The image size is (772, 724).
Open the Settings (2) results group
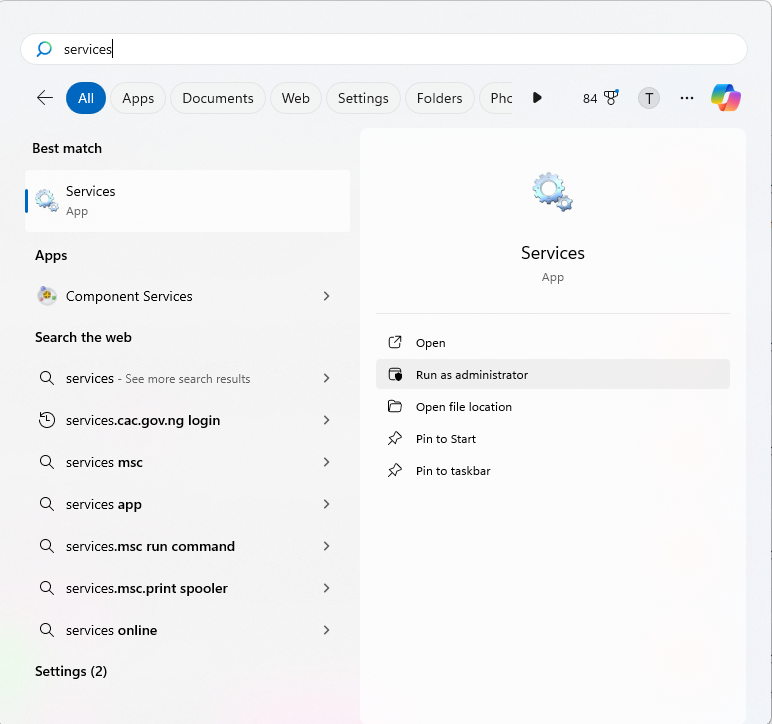click(71, 671)
